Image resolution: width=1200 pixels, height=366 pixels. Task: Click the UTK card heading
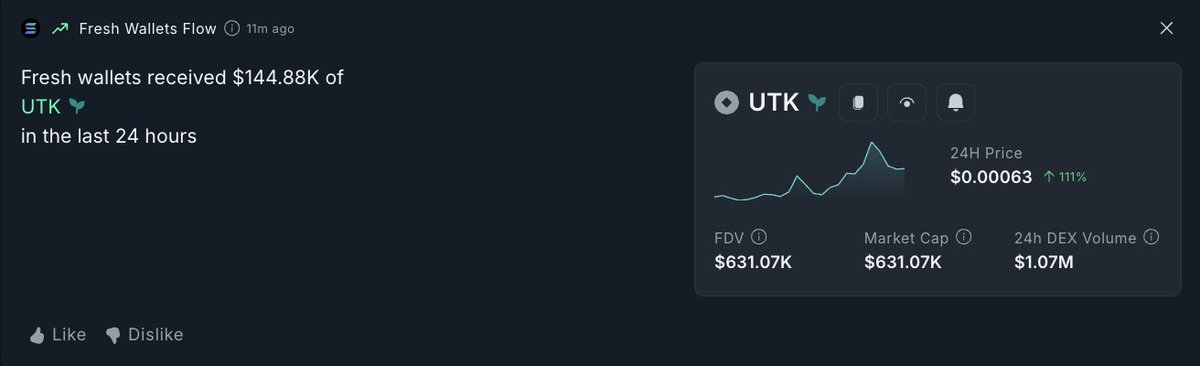773,102
